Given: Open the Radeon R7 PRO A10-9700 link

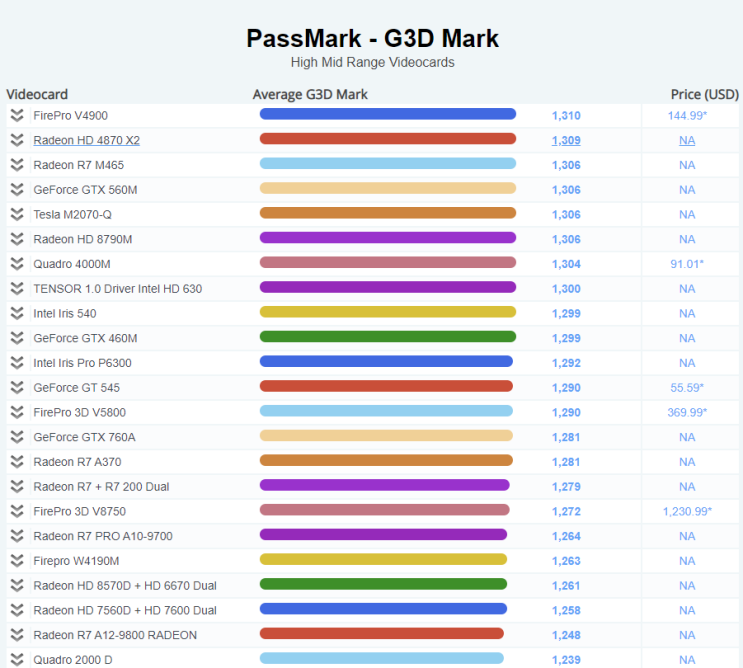Looking at the screenshot, I should [103, 536].
